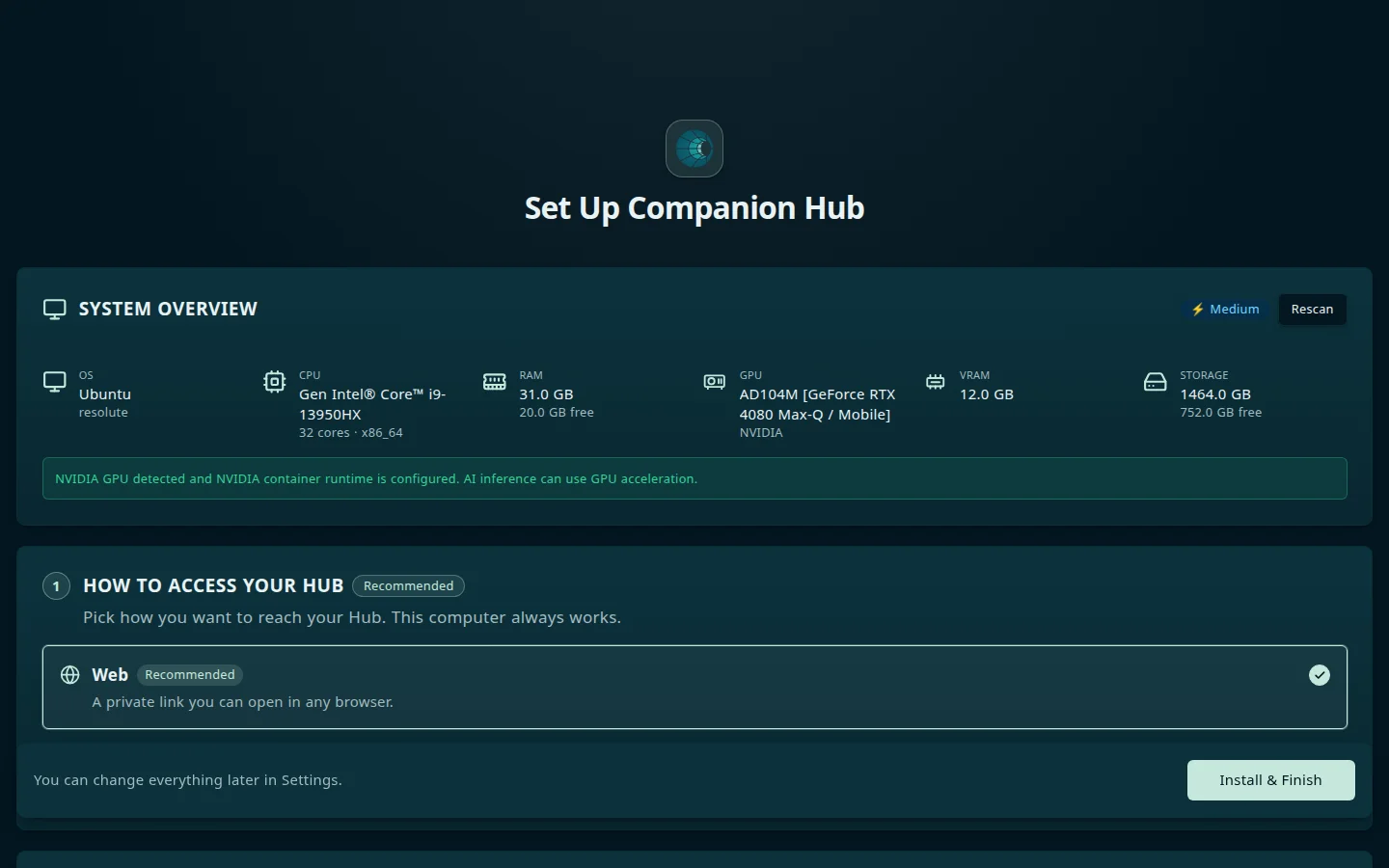Click the 'NVIDIA' vendor label
The height and width of the screenshot is (868, 1389).
tap(761, 433)
